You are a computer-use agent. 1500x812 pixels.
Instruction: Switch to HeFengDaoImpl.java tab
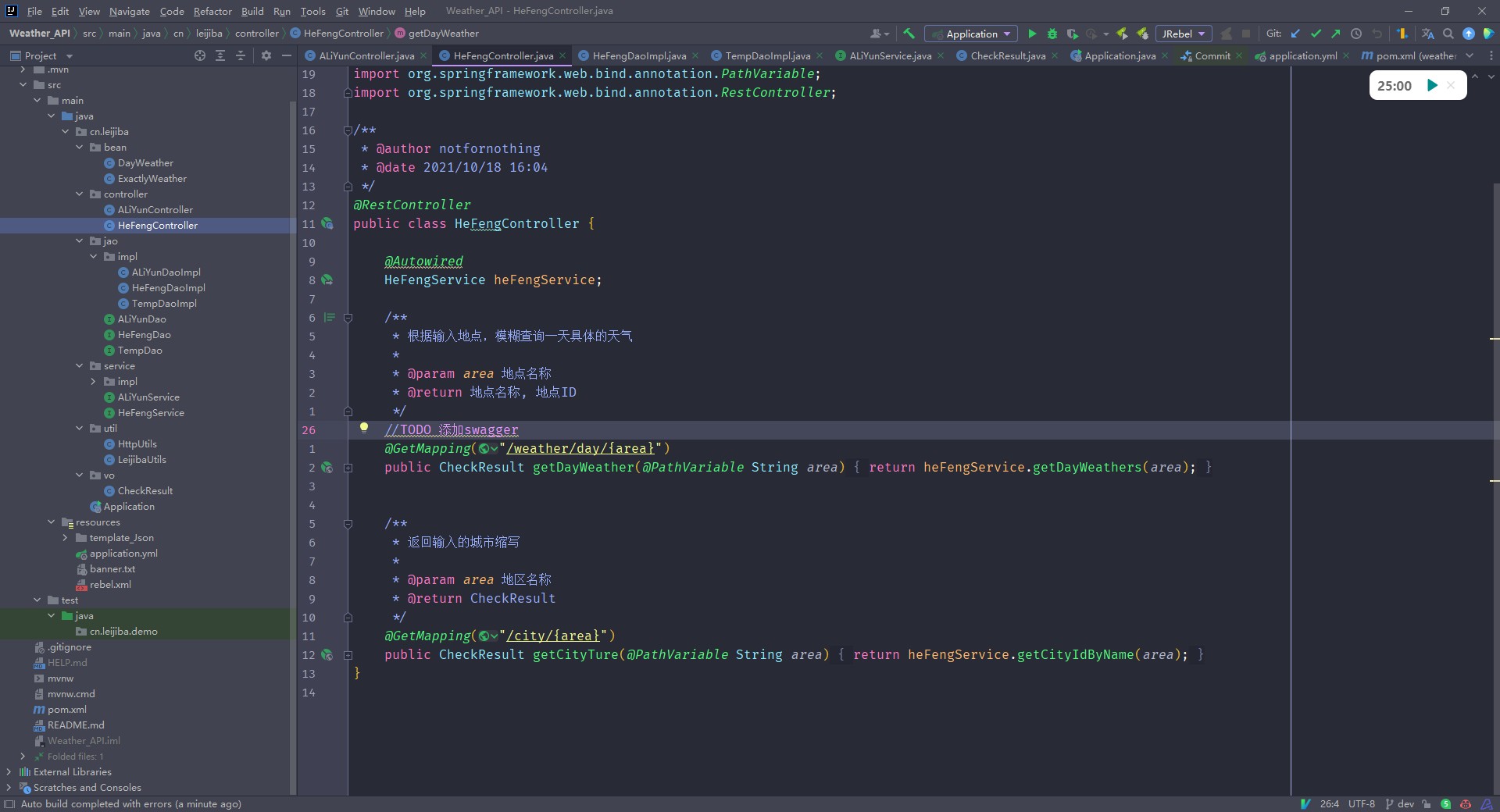638,55
